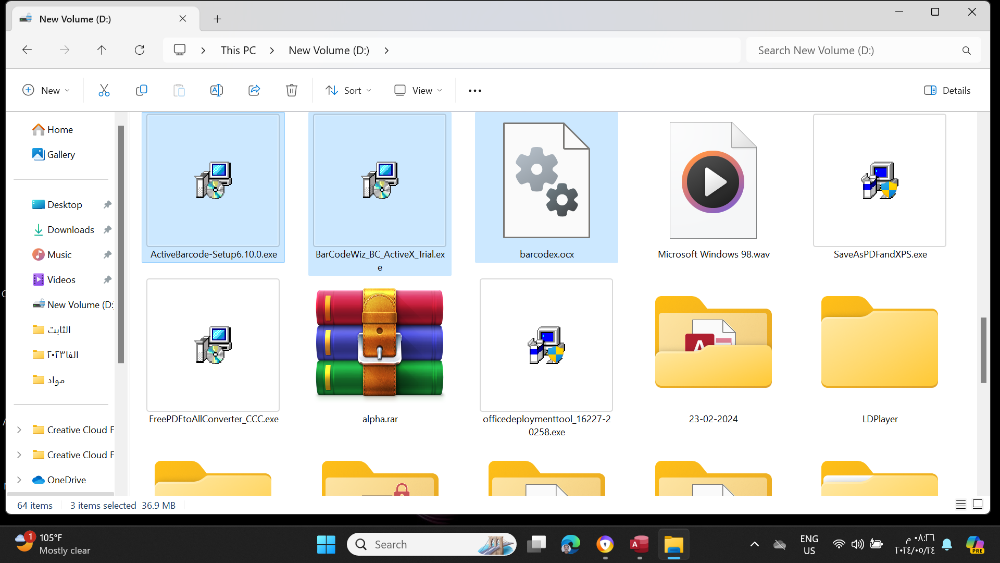The image size is (1000, 563).
Task: Click This PC in address bar
Action: (x=238, y=50)
